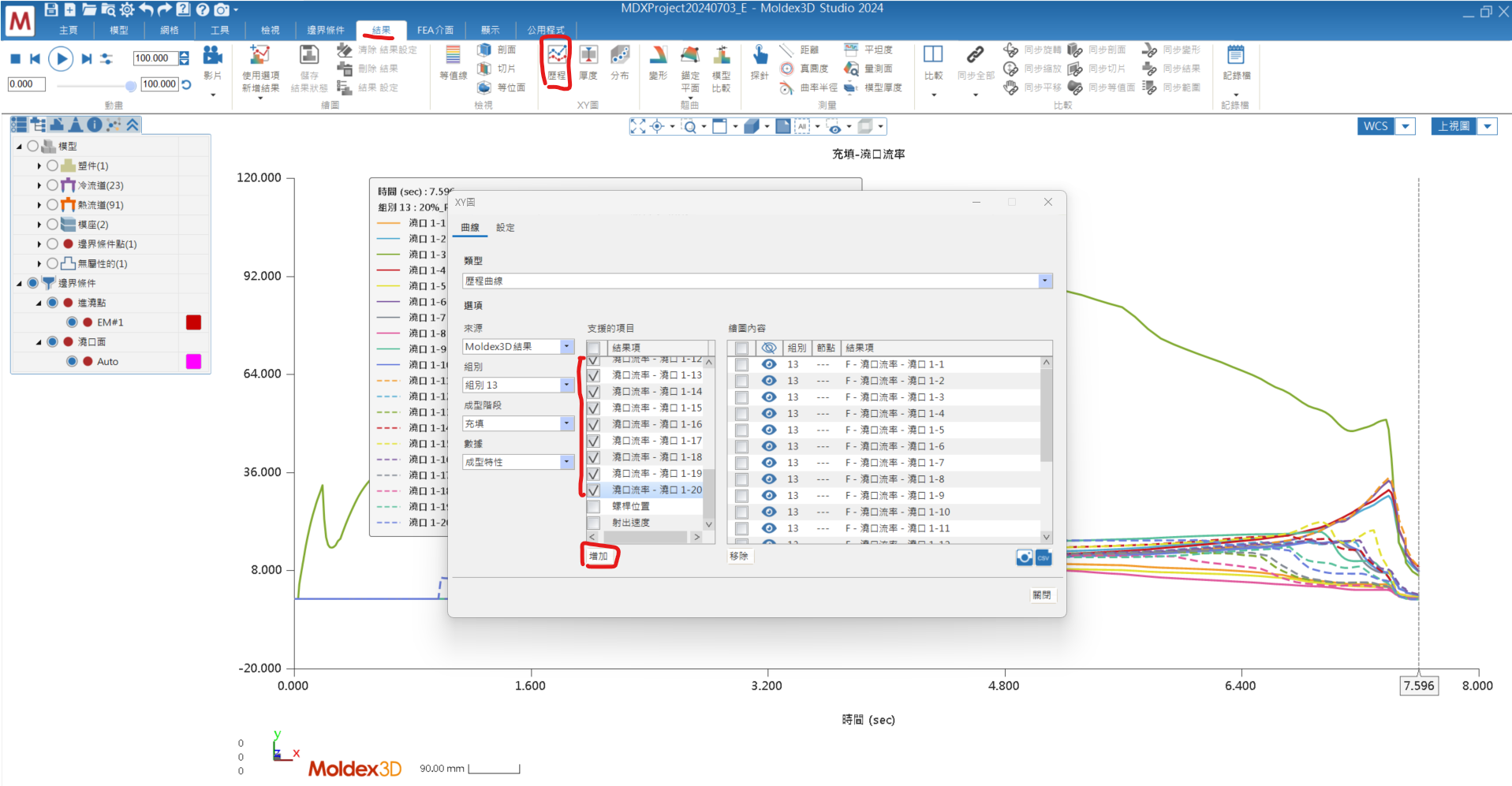The image size is (1512, 786).
Task: Switch to the 公用程式 ribbon tab
Action: click(x=546, y=30)
